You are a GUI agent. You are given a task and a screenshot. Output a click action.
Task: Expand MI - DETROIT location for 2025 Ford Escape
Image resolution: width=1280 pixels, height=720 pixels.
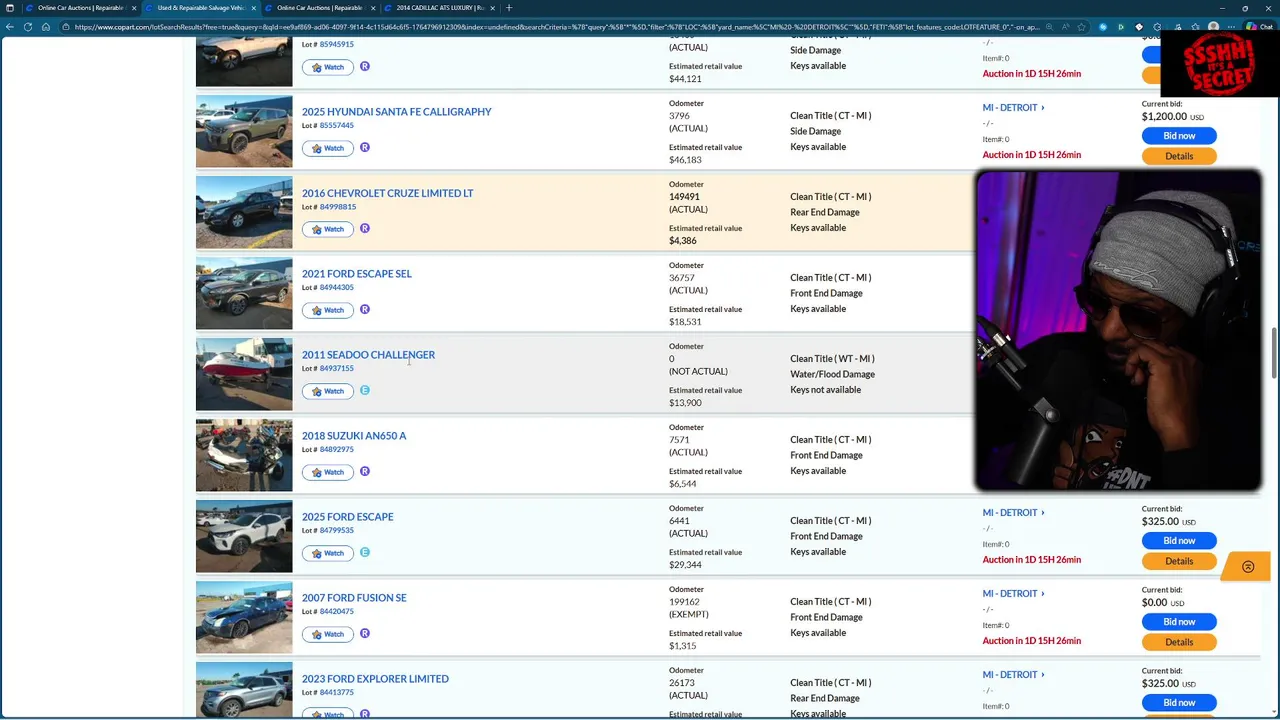tap(1013, 513)
